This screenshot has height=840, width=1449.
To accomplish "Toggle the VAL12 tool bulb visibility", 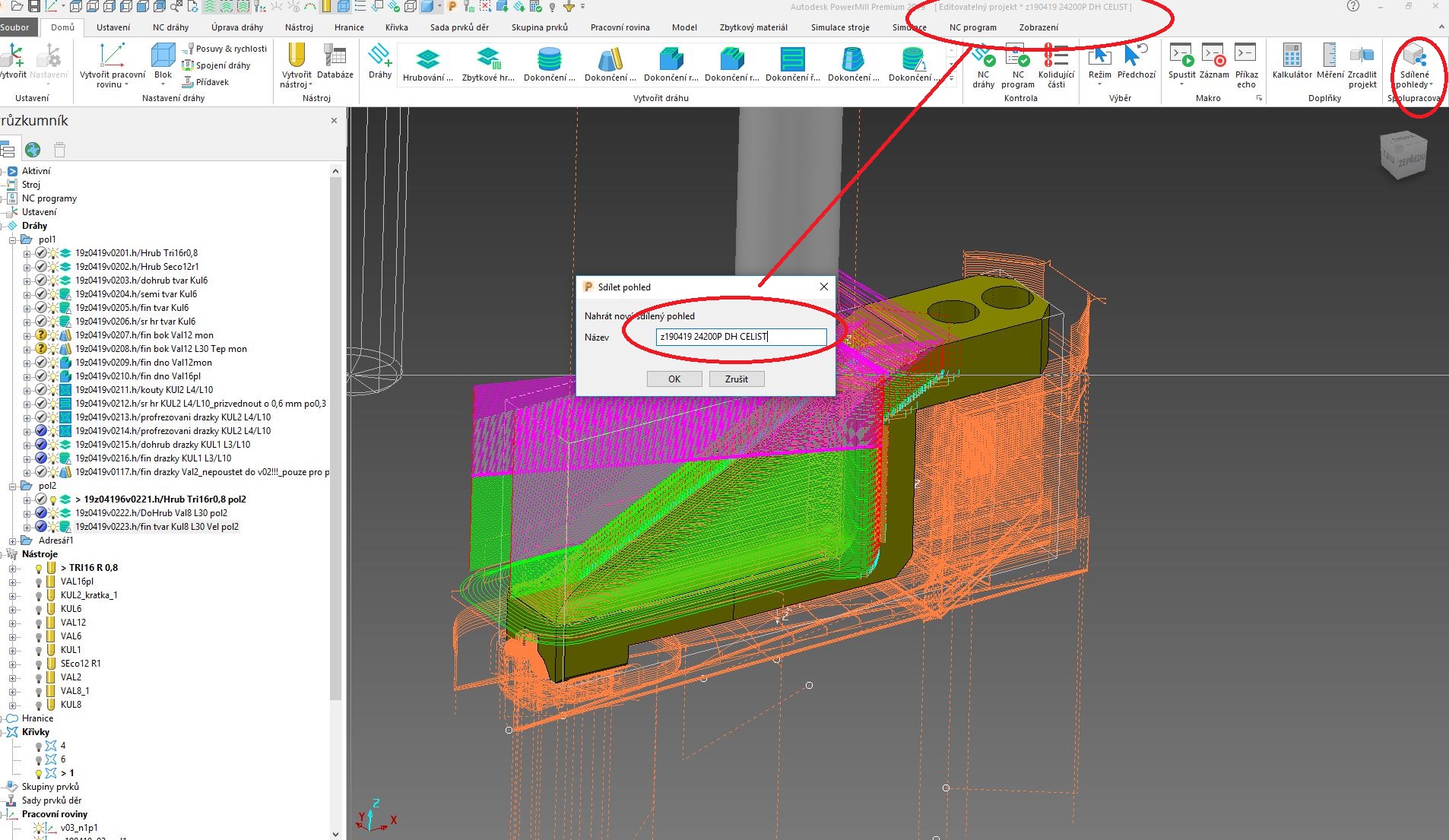I will 40,622.
